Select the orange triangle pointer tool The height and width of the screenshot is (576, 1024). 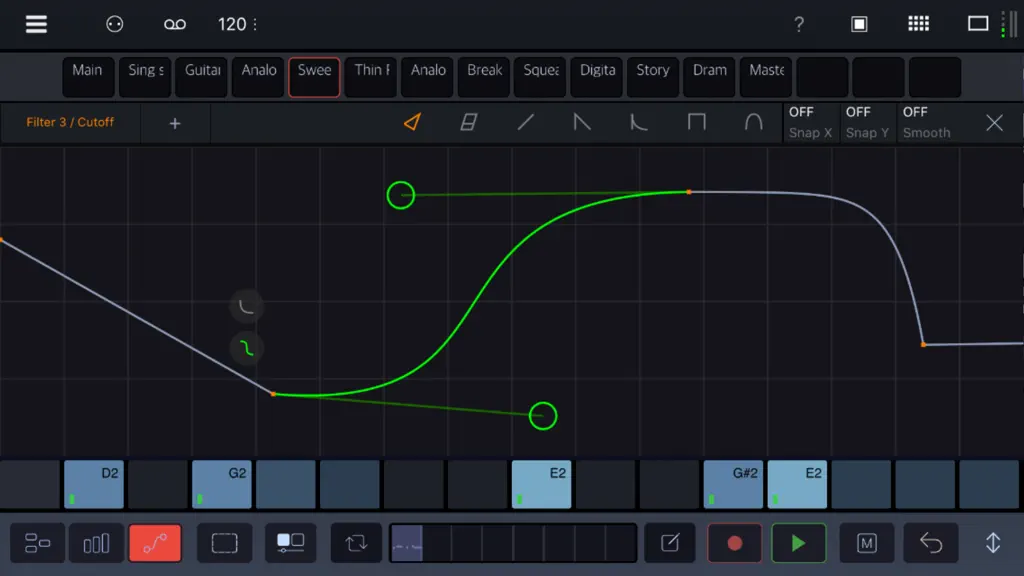[x=412, y=122]
